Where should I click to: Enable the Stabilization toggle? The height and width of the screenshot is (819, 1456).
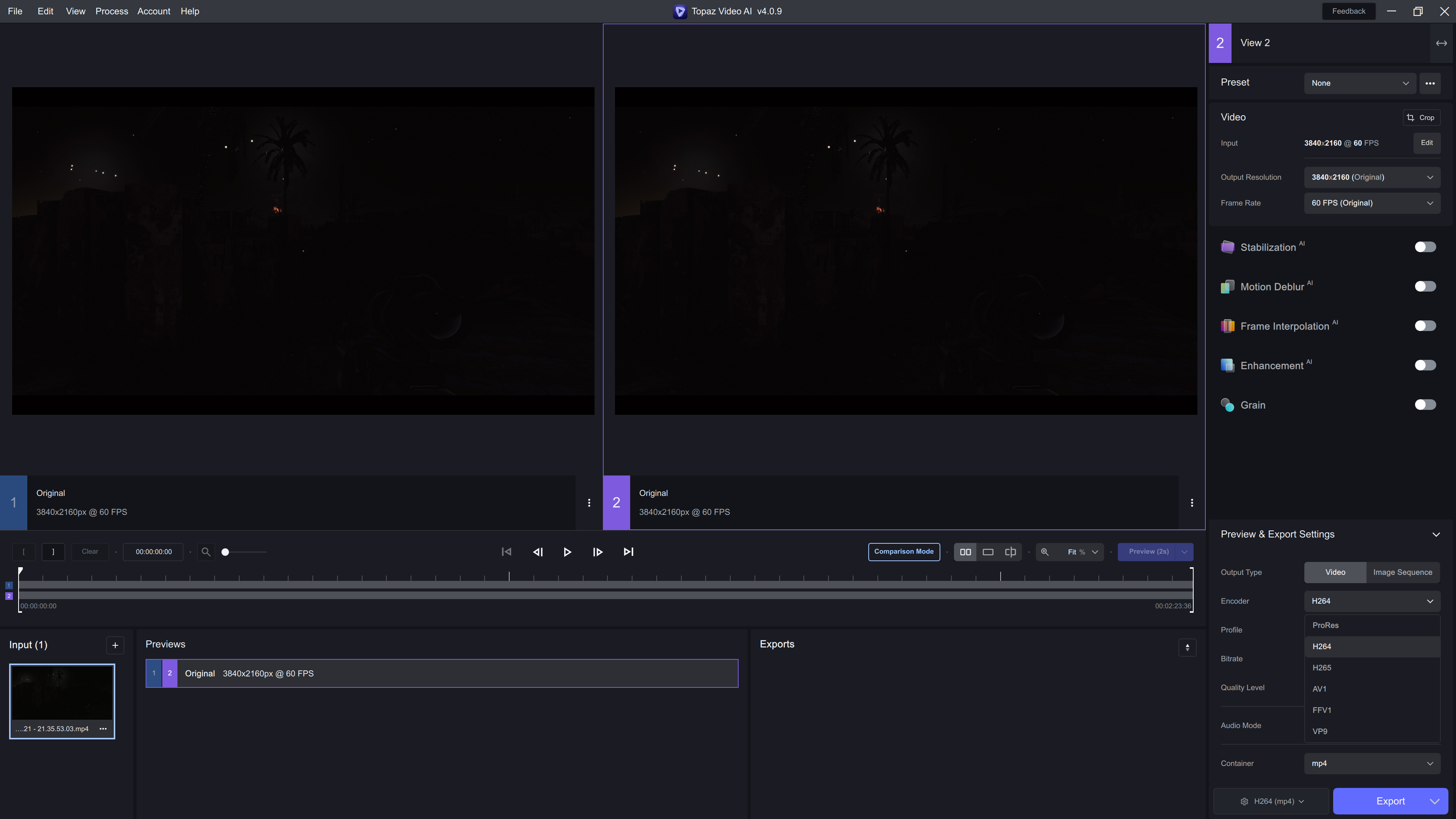pos(1425,247)
